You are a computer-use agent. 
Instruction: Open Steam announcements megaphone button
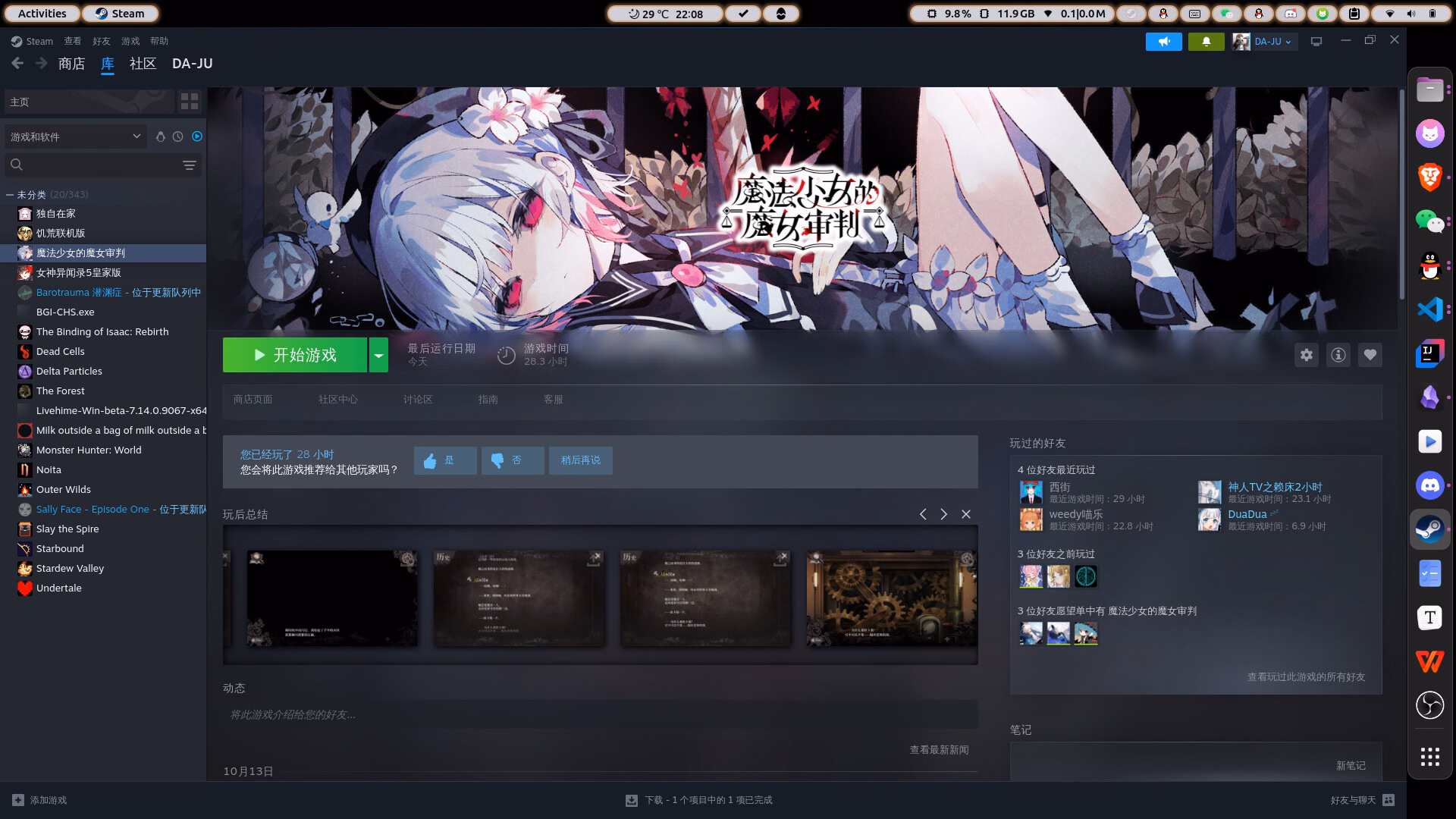[1164, 42]
